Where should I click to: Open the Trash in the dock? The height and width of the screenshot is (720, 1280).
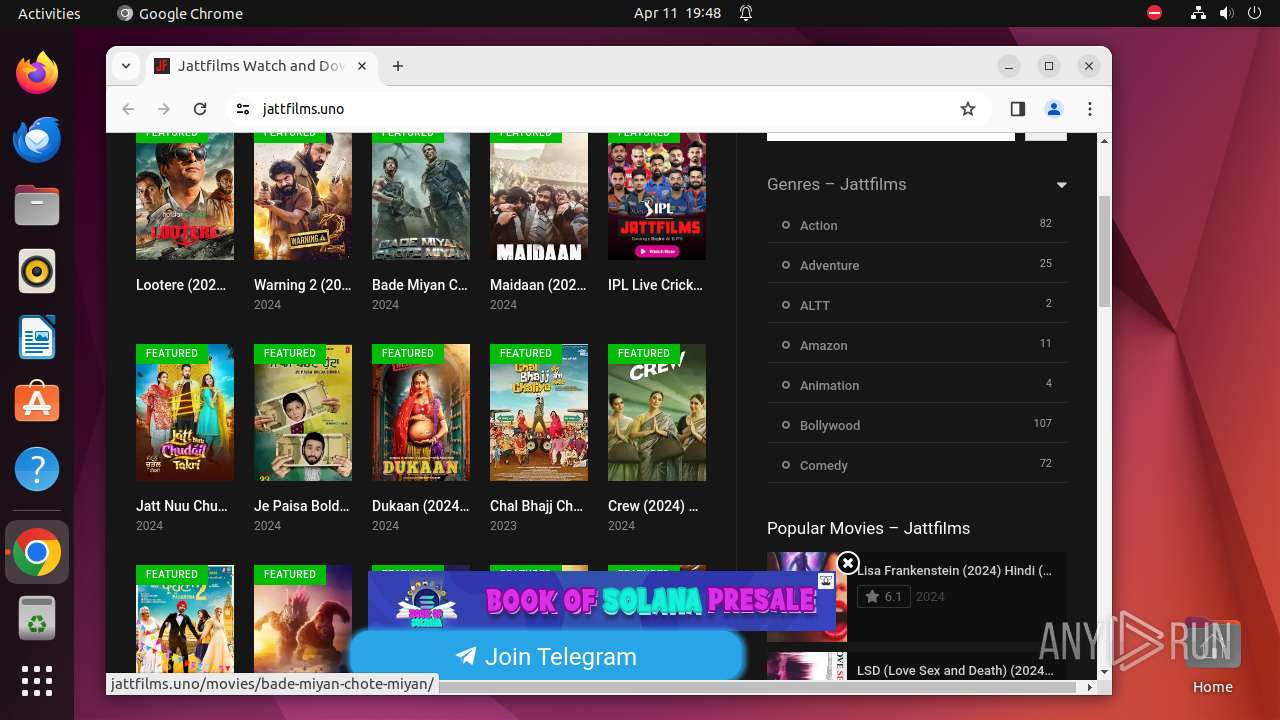coord(37,618)
